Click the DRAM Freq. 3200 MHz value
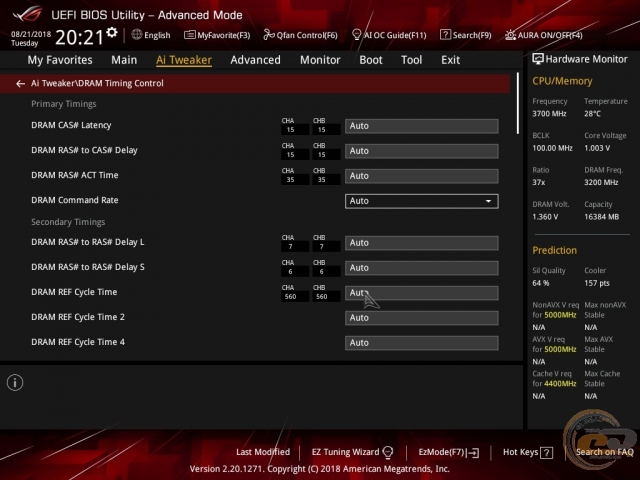This screenshot has width=640, height=480. click(x=601, y=182)
